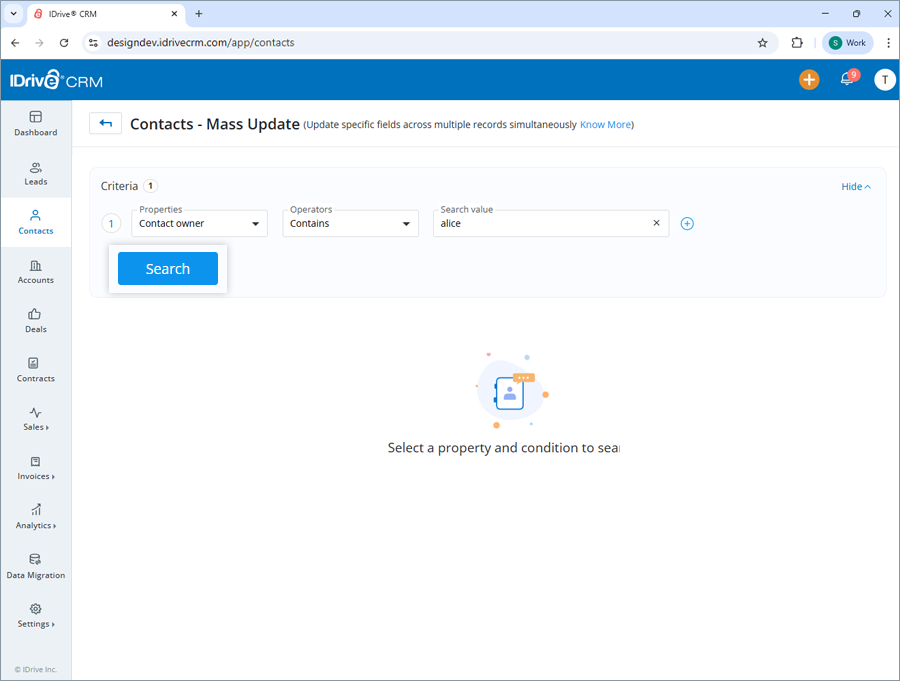Clear the search value with the x icon
The height and width of the screenshot is (681, 900).
point(656,223)
